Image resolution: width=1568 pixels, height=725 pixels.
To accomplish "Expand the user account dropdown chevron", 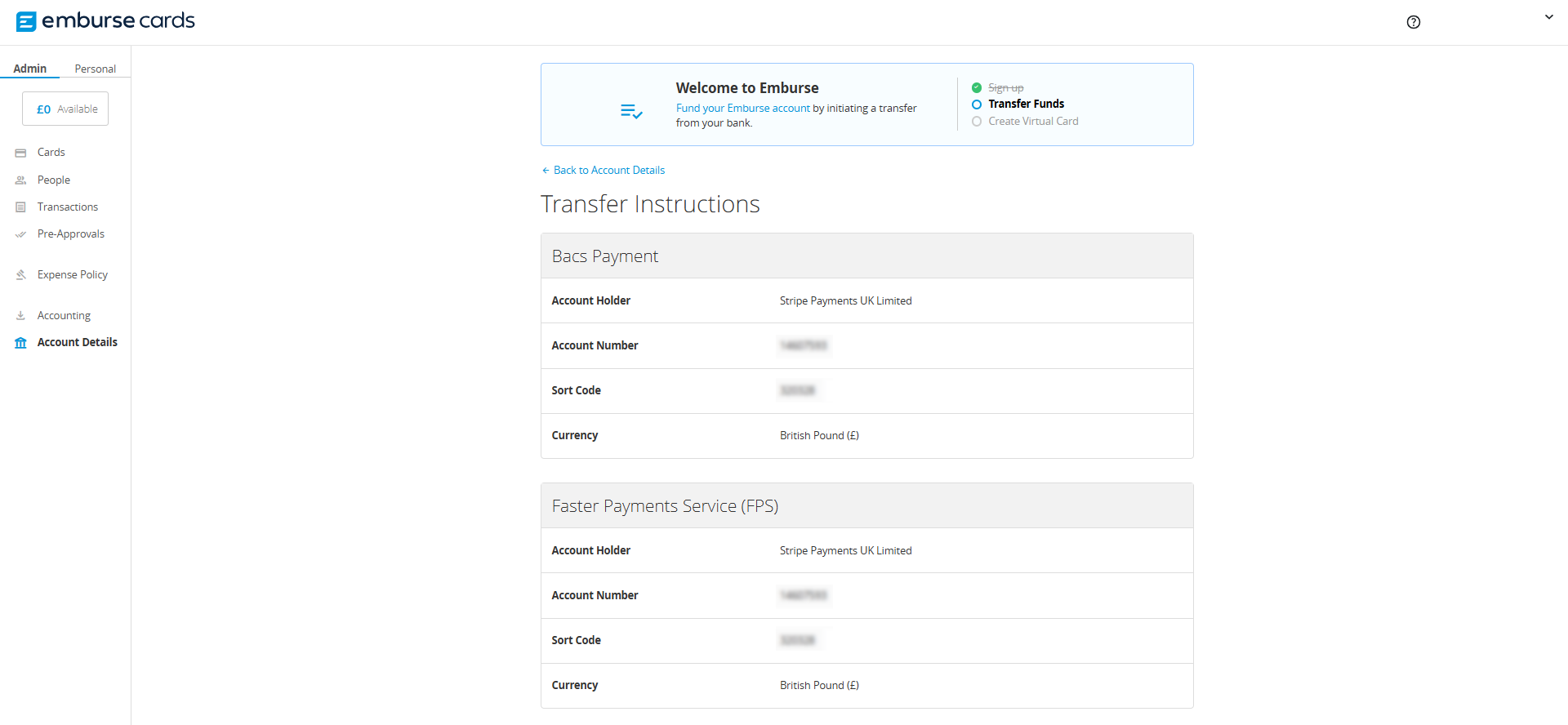I will click(x=1548, y=16).
